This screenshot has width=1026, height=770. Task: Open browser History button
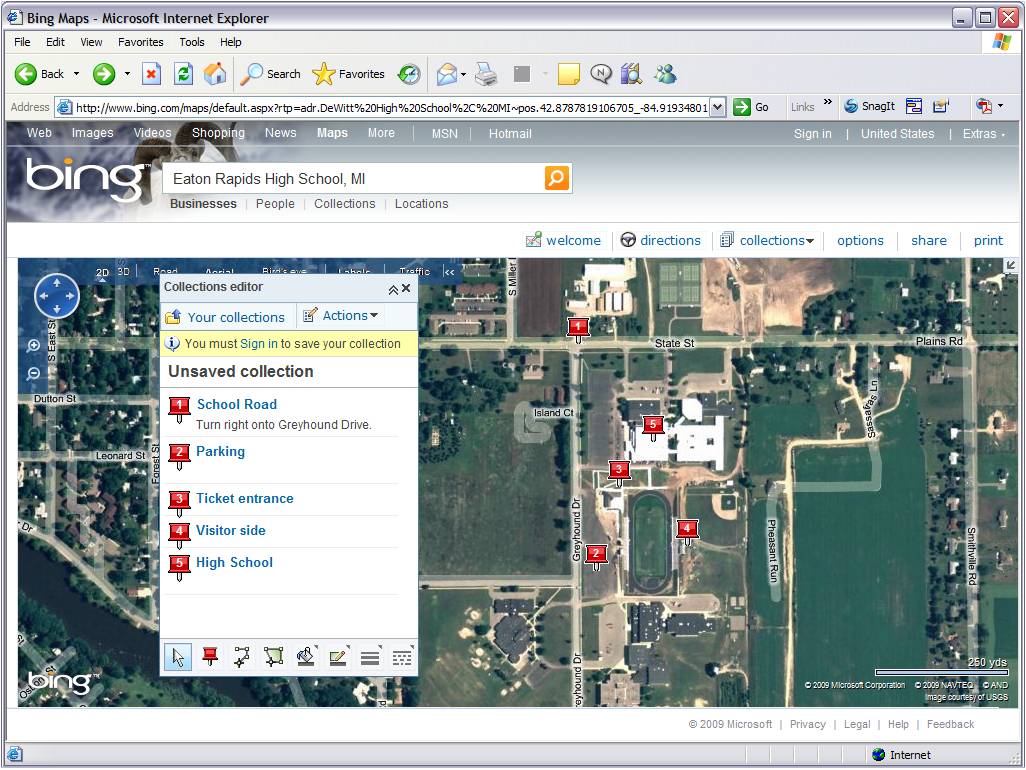(x=410, y=74)
